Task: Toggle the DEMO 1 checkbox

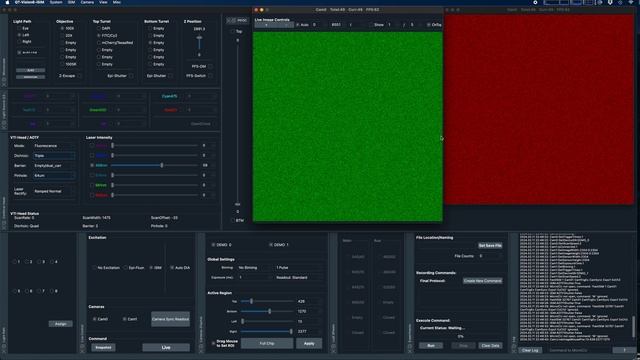Action: pyautogui.click(x=271, y=245)
